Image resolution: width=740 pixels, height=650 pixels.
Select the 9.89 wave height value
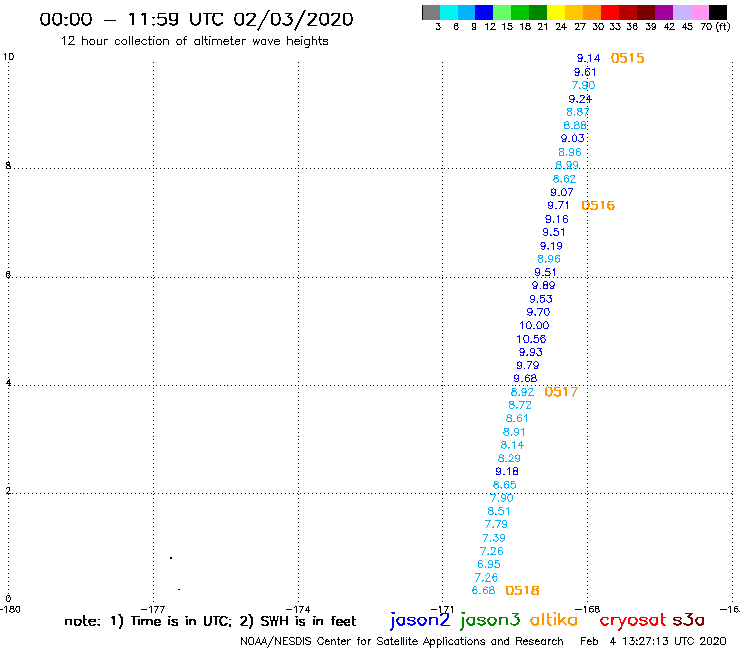point(544,286)
